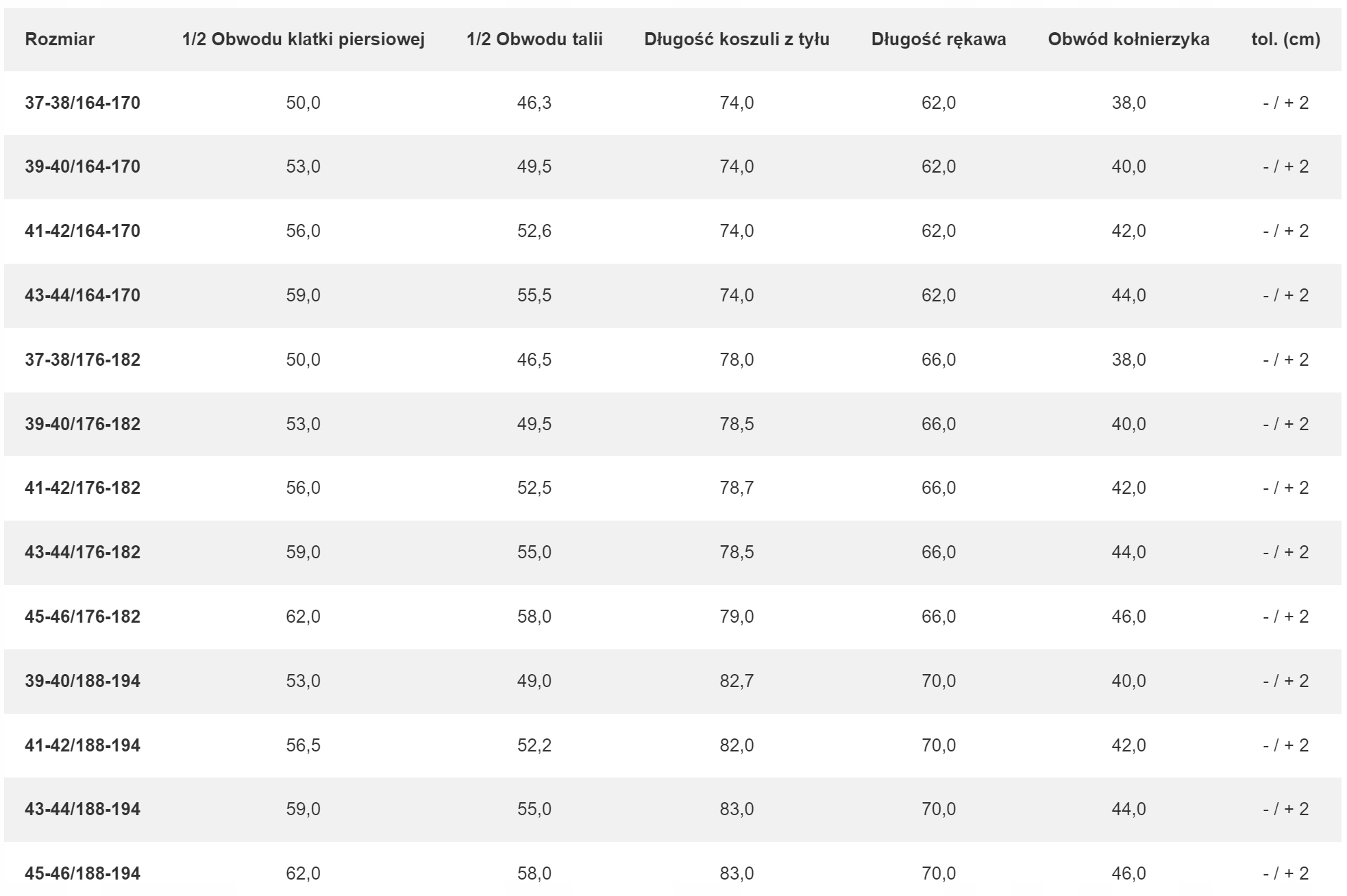Select size label 45-46/188-194
The image size is (1347, 896).
click(x=82, y=873)
